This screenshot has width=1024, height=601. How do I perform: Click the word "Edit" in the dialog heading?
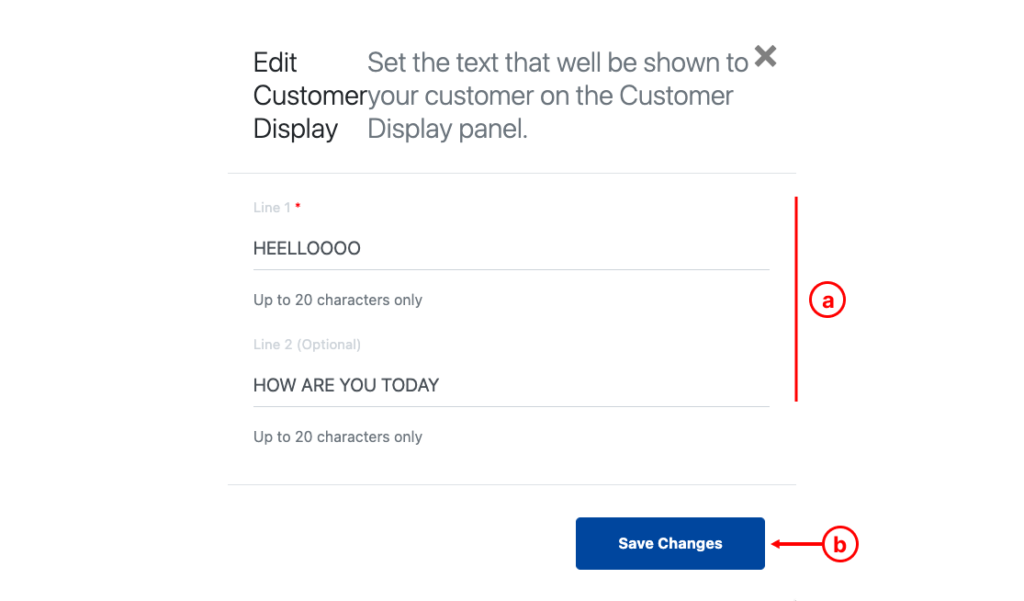click(x=275, y=63)
